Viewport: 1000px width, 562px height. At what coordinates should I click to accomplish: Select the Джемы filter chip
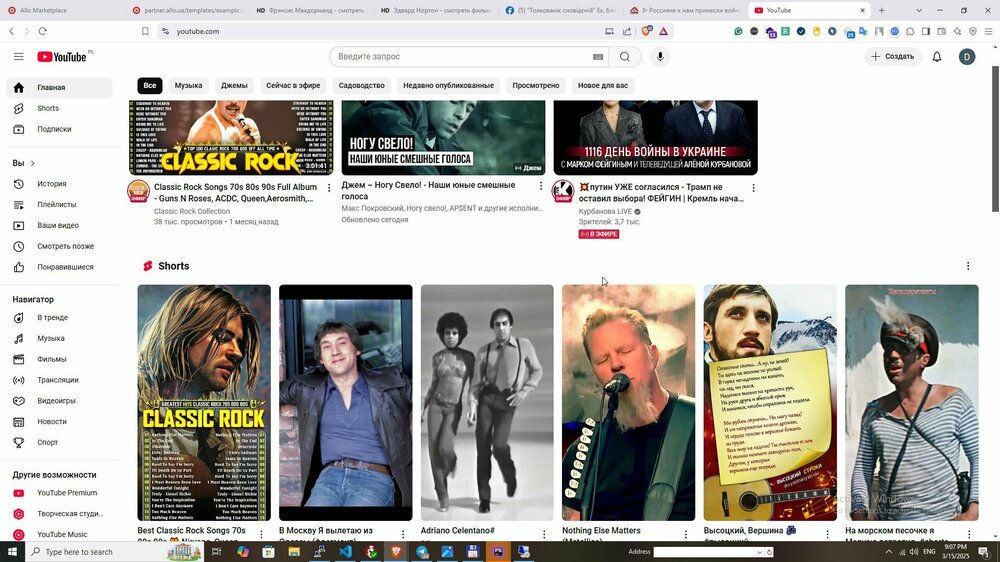(234, 85)
